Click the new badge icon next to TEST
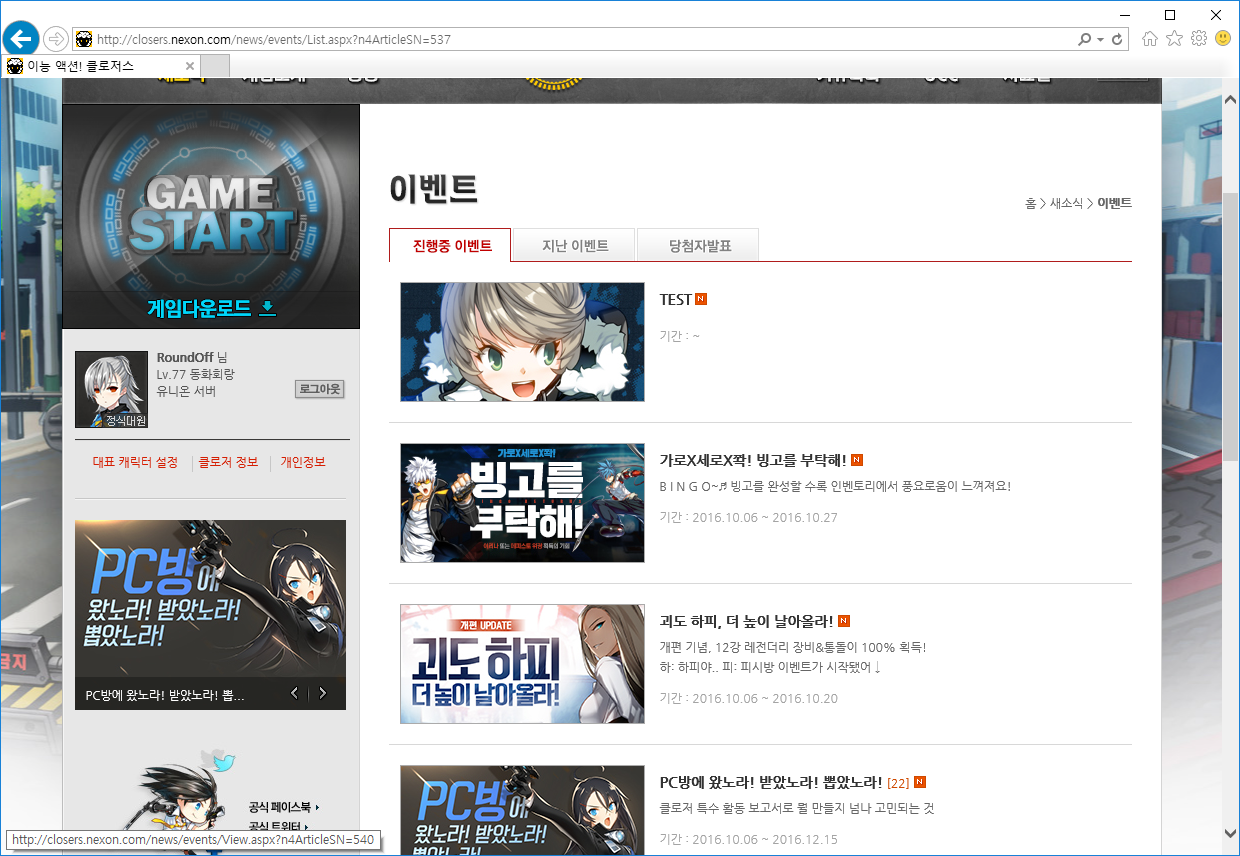 701,299
